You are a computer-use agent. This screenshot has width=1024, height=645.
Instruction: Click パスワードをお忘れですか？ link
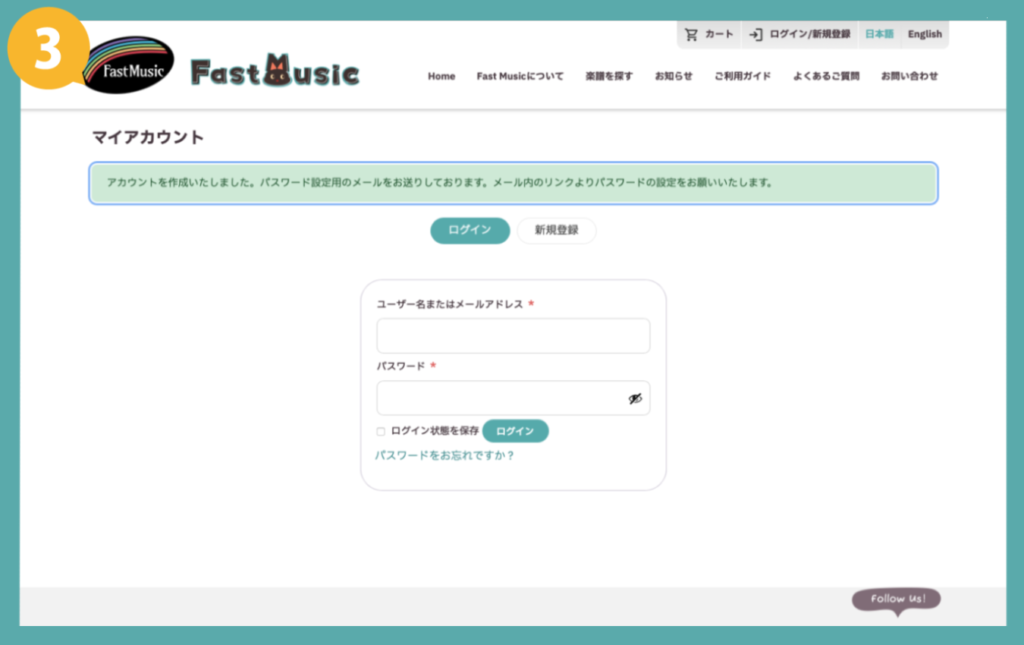point(445,456)
